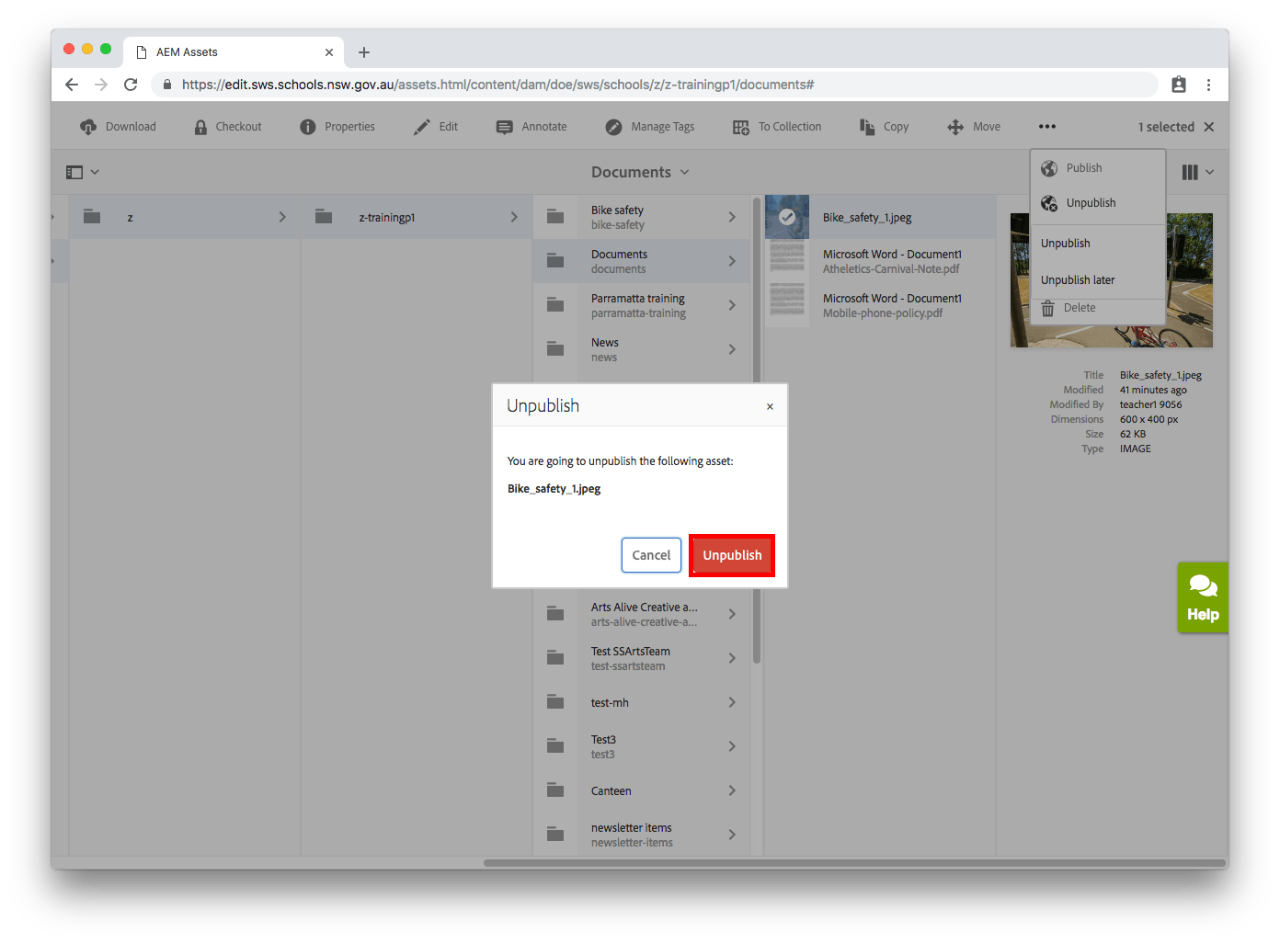Open the column view switcher dropdown
1280x943 pixels.
(1198, 172)
